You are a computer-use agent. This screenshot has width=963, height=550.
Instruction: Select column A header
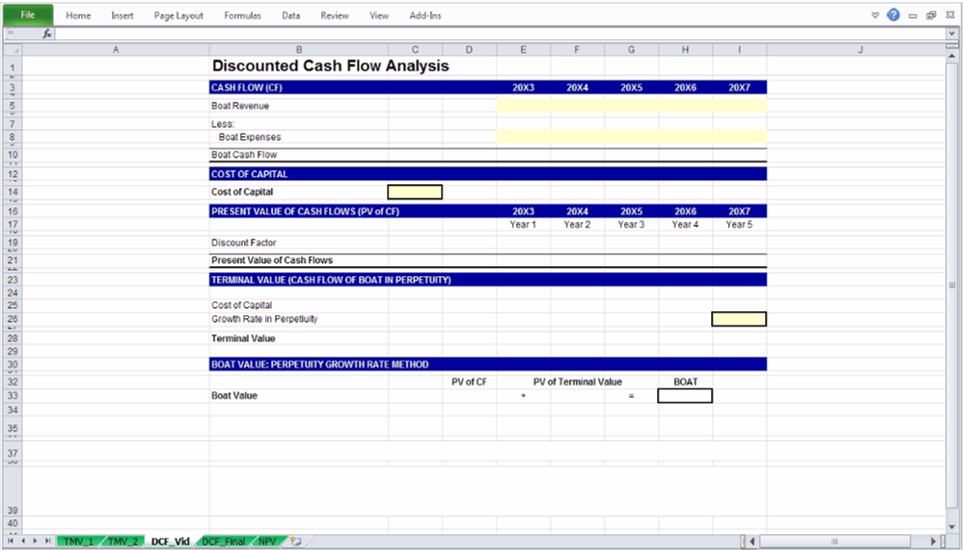click(115, 50)
